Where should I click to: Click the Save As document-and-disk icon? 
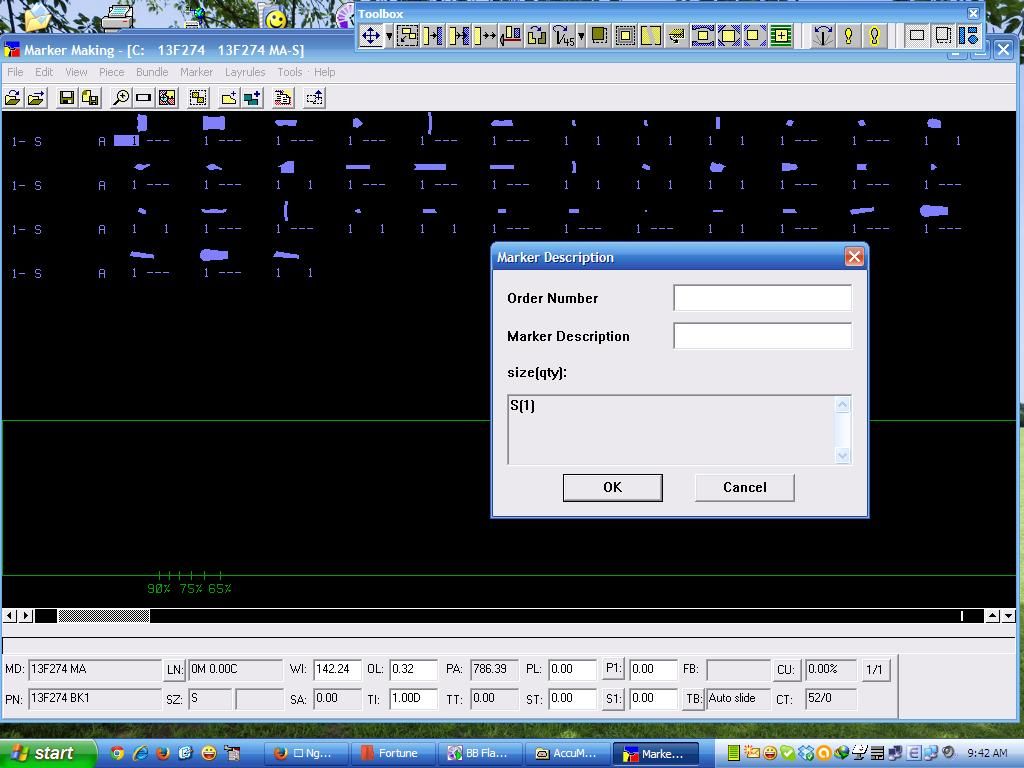[x=89, y=98]
